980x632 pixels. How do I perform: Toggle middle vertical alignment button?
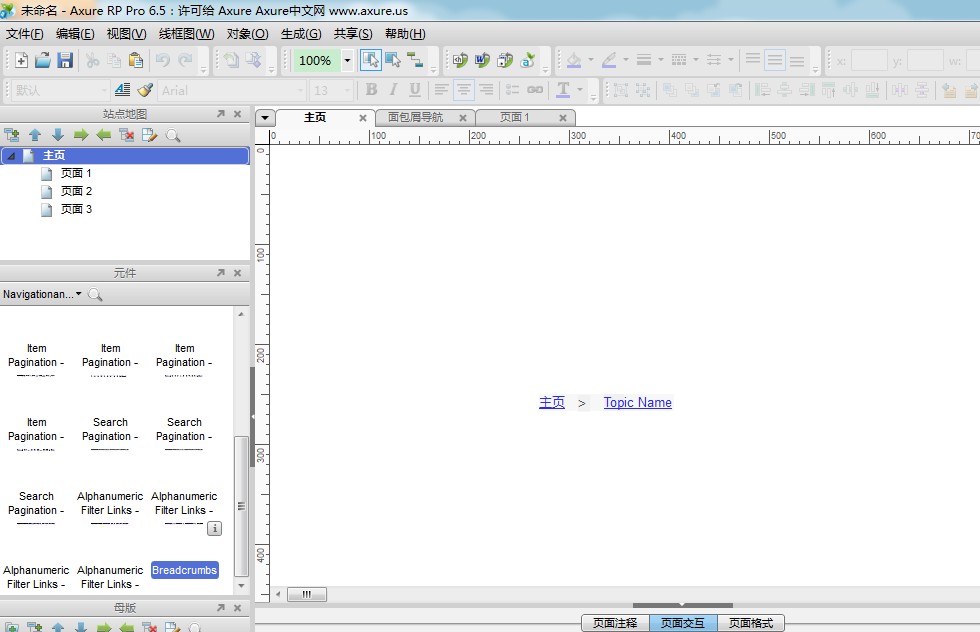(x=775, y=60)
